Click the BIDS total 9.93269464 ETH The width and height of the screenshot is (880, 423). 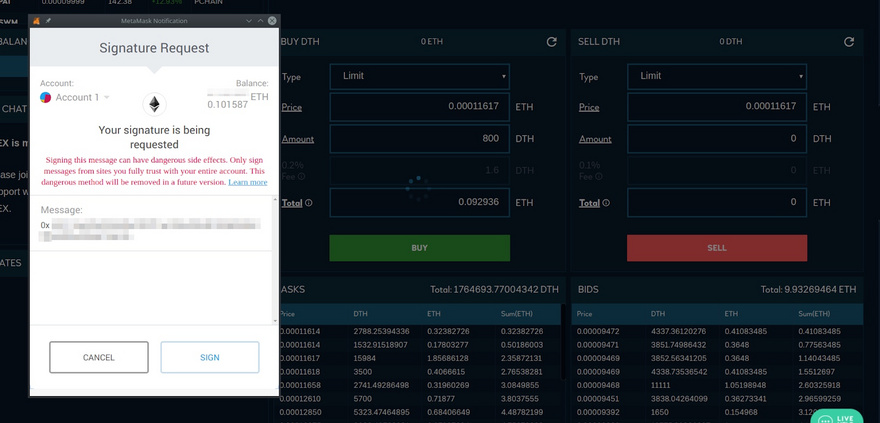point(809,289)
